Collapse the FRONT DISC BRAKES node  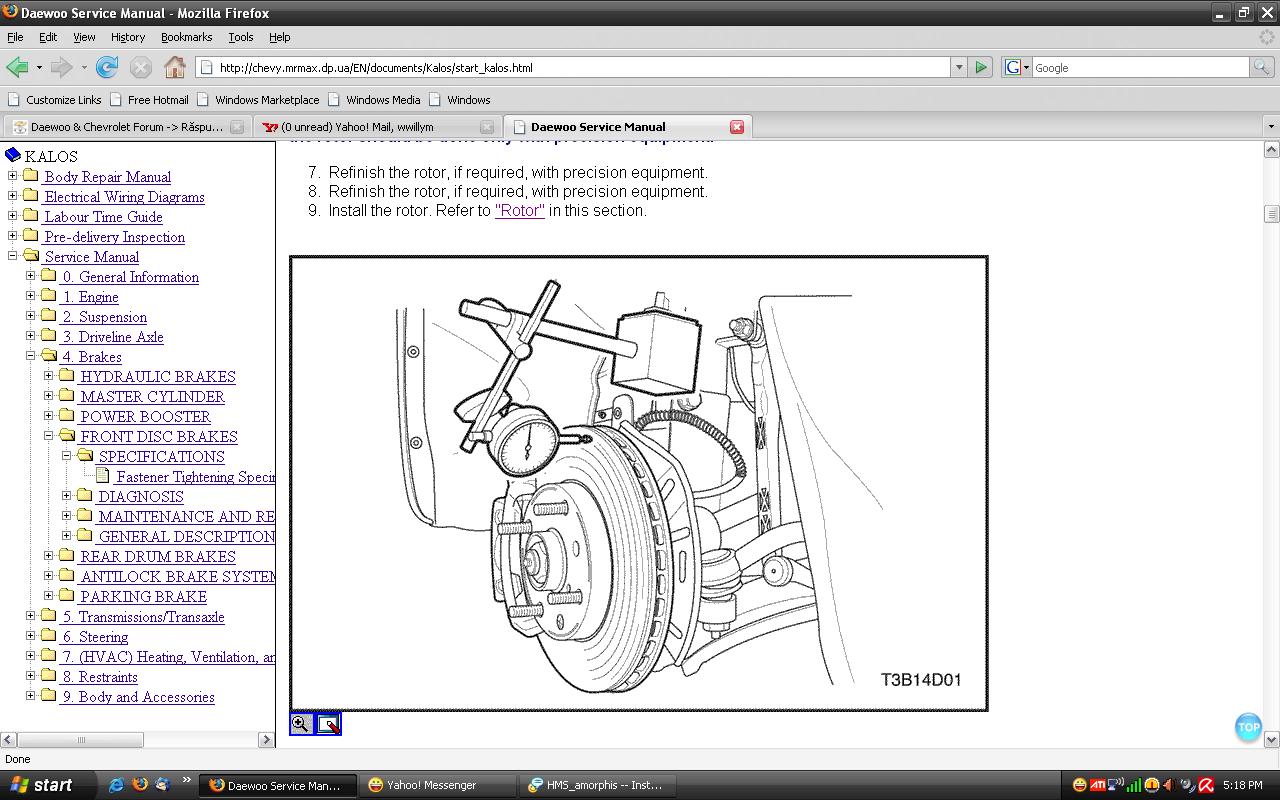pos(48,436)
